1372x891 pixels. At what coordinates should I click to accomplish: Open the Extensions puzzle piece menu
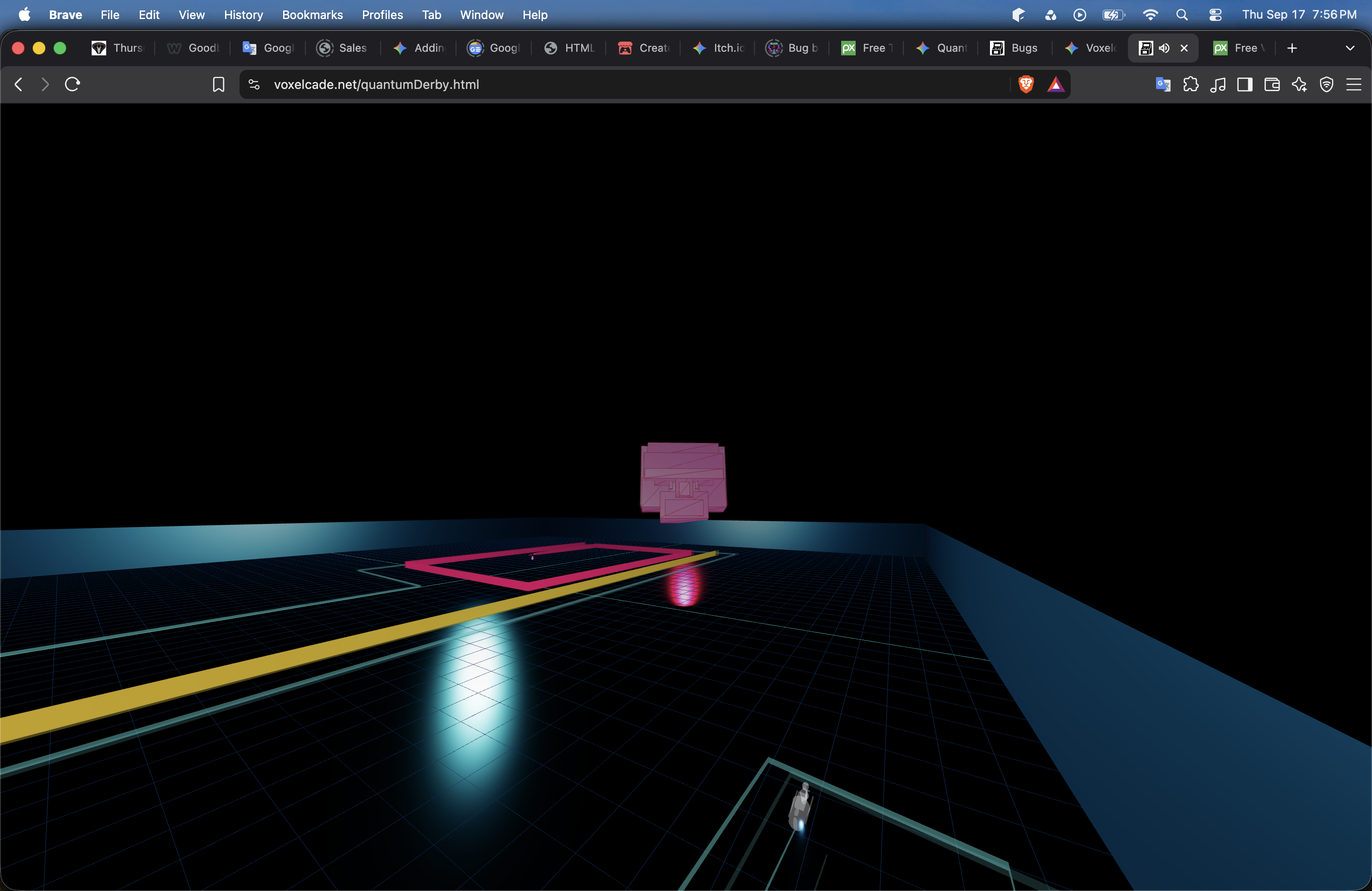(1191, 85)
